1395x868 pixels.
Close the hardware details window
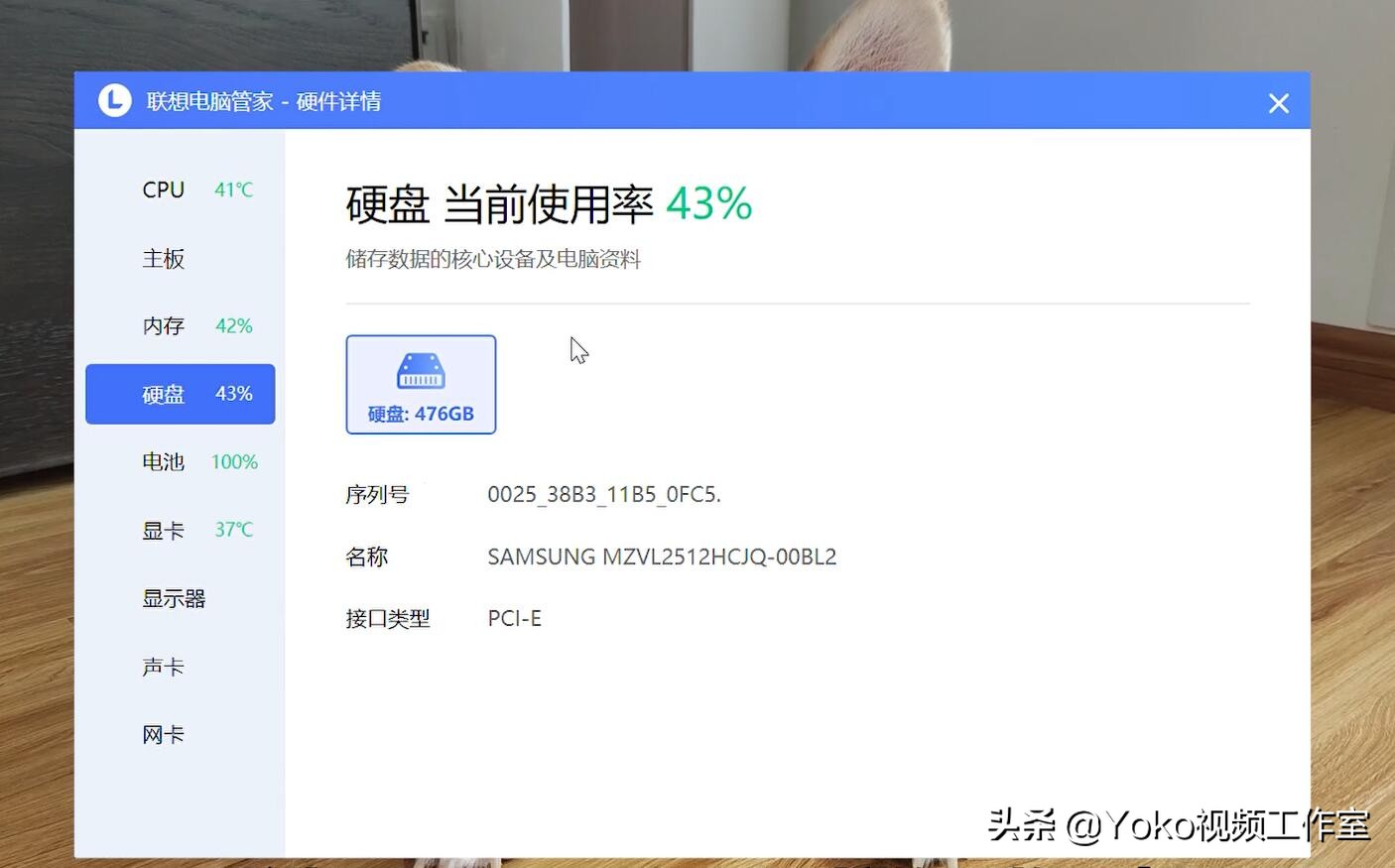pyautogui.click(x=1278, y=102)
